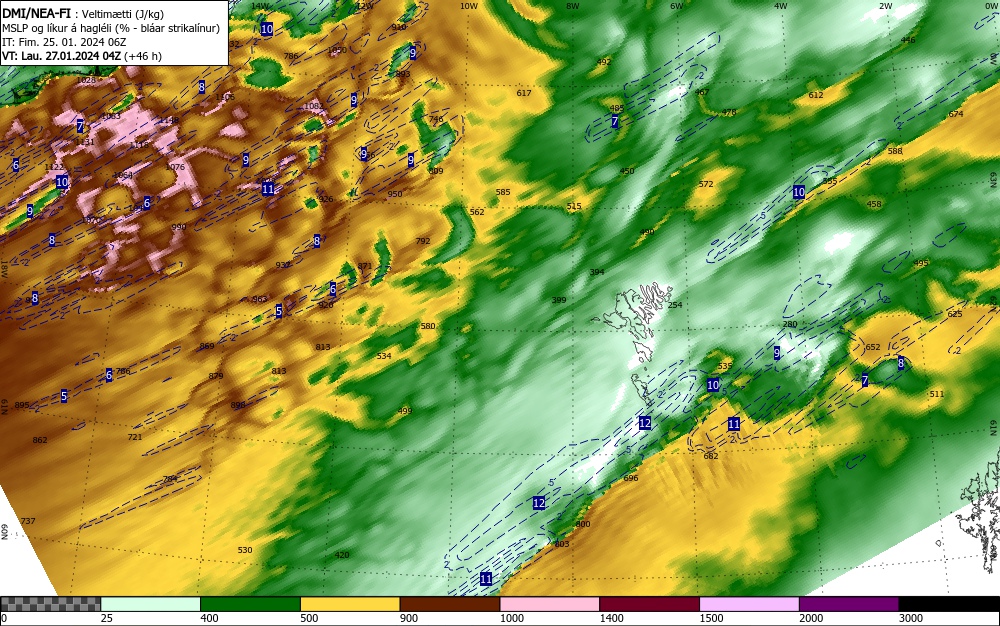Select the 'Veltimætti (J/kg)' label

click(123, 15)
